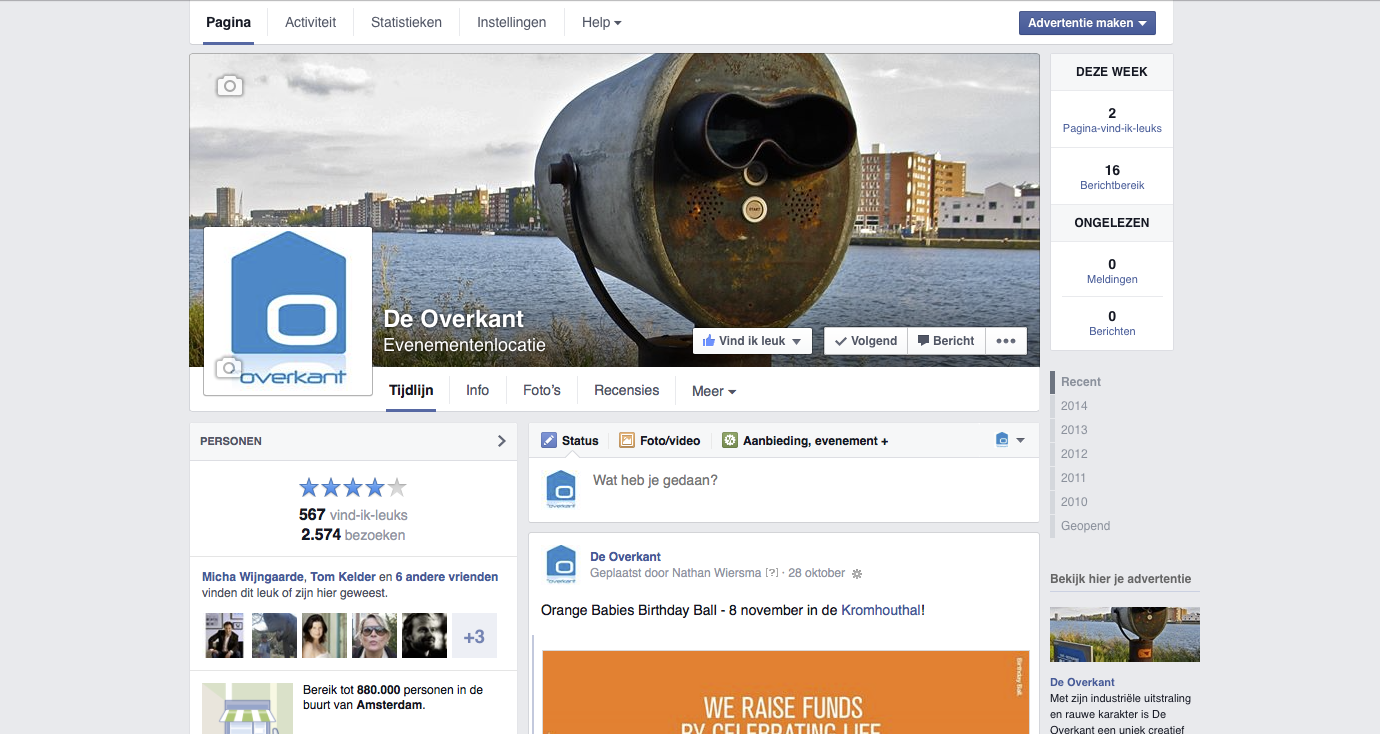Screen dimensions: 1380x734
Task: Click De Overkant link in ad preview
Action: point(1083,682)
